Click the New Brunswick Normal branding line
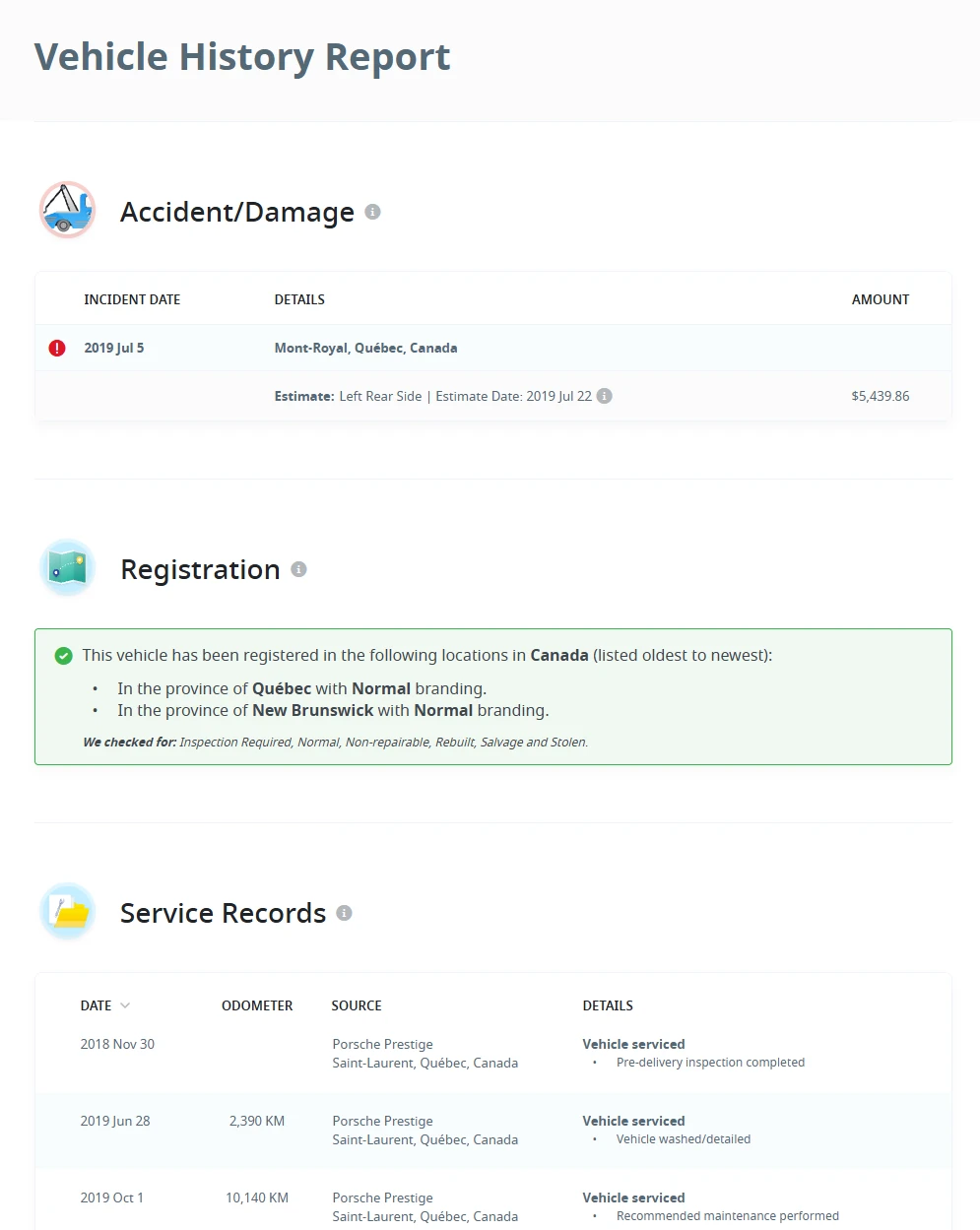This screenshot has height=1230, width=980. [333, 710]
